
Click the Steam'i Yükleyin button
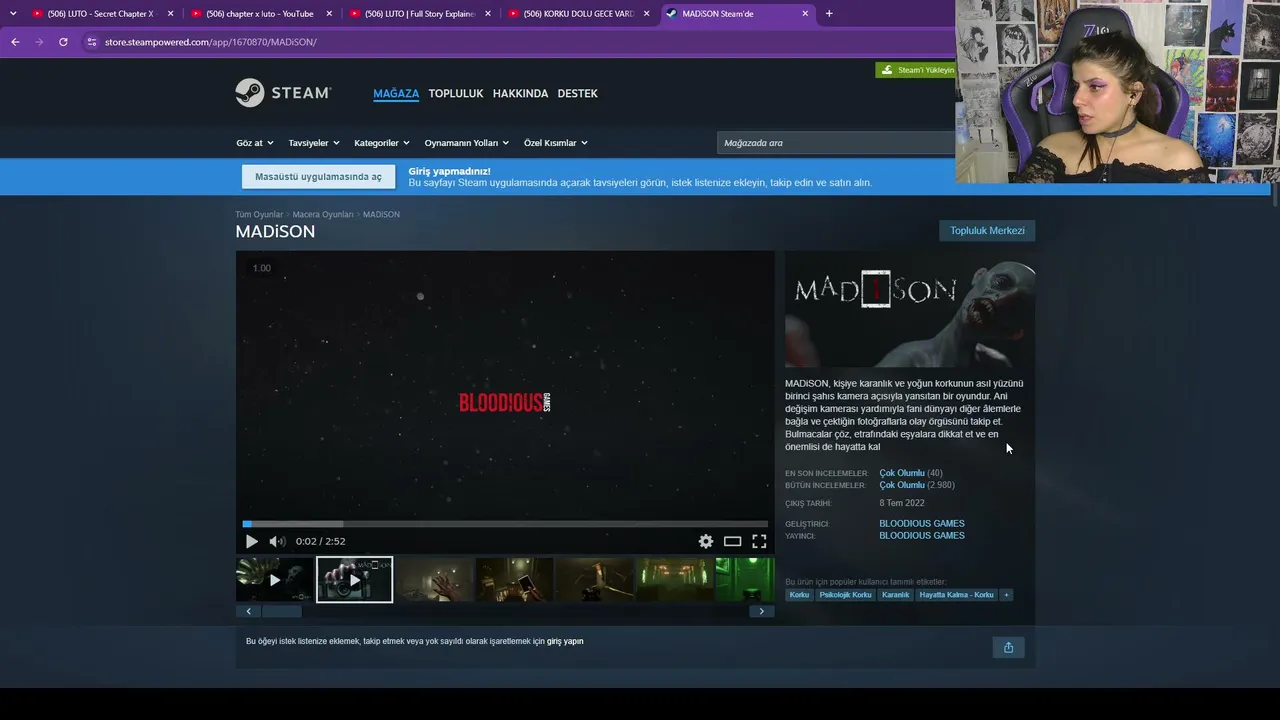pyautogui.click(x=916, y=70)
